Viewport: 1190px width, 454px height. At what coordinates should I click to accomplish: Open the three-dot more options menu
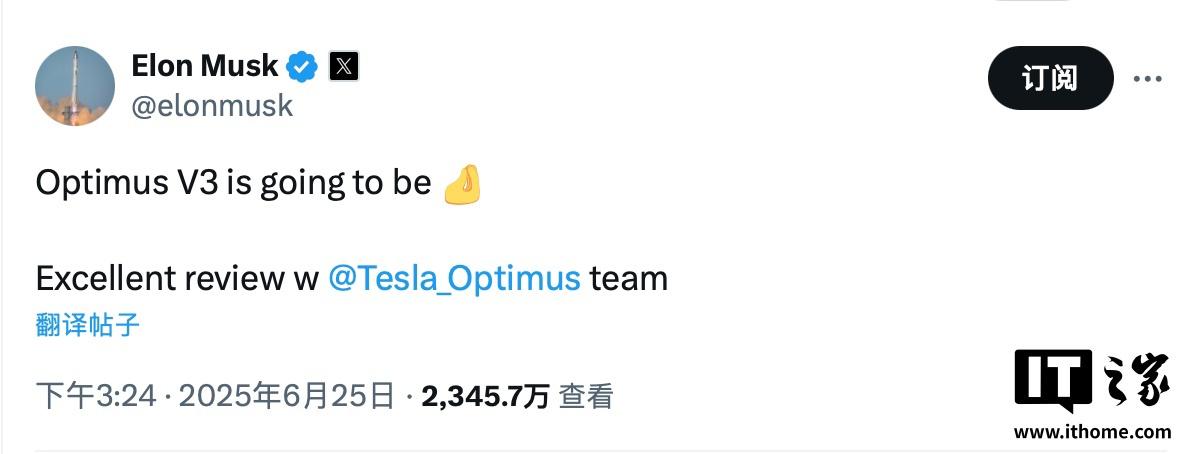(x=1147, y=79)
